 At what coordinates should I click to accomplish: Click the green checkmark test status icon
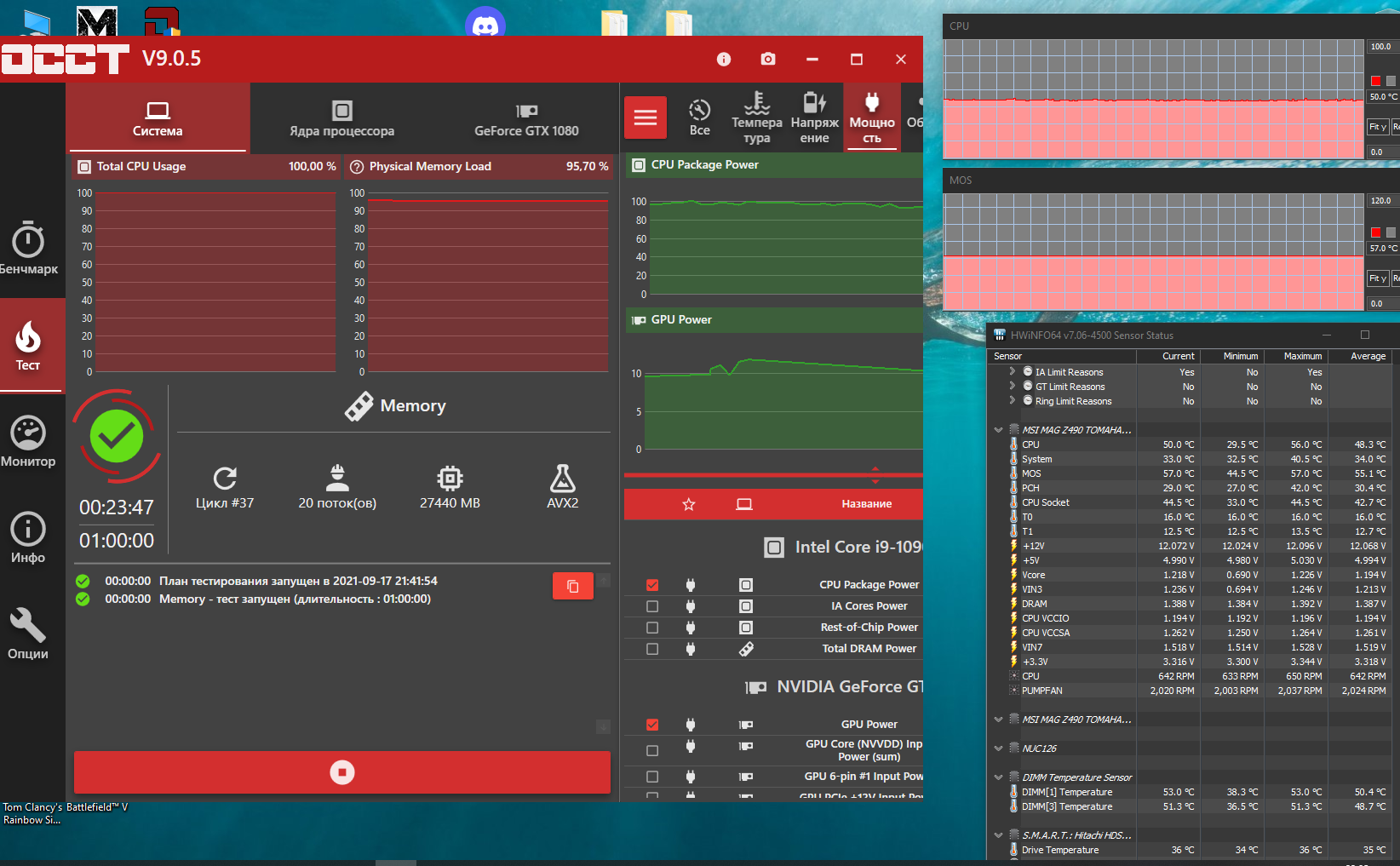[117, 436]
